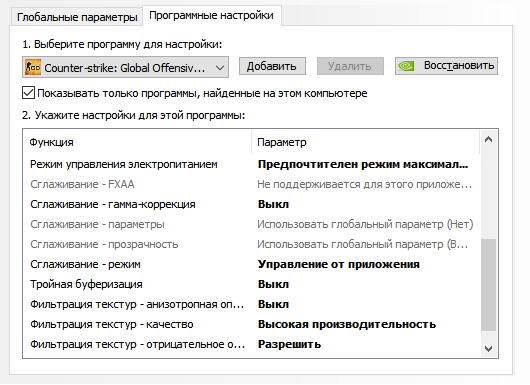
Task: Click the Параметр column header
Action: 365,142
